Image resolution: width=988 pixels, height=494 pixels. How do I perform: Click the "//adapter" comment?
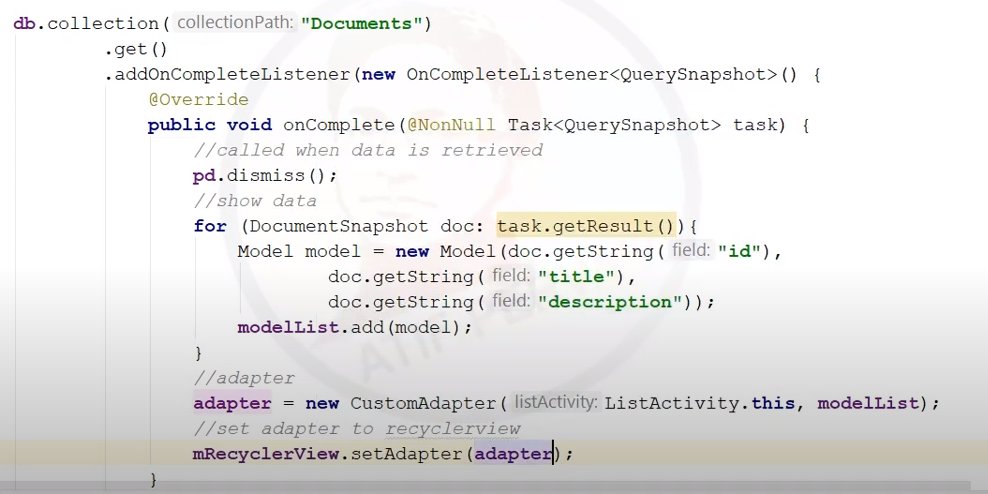244,378
